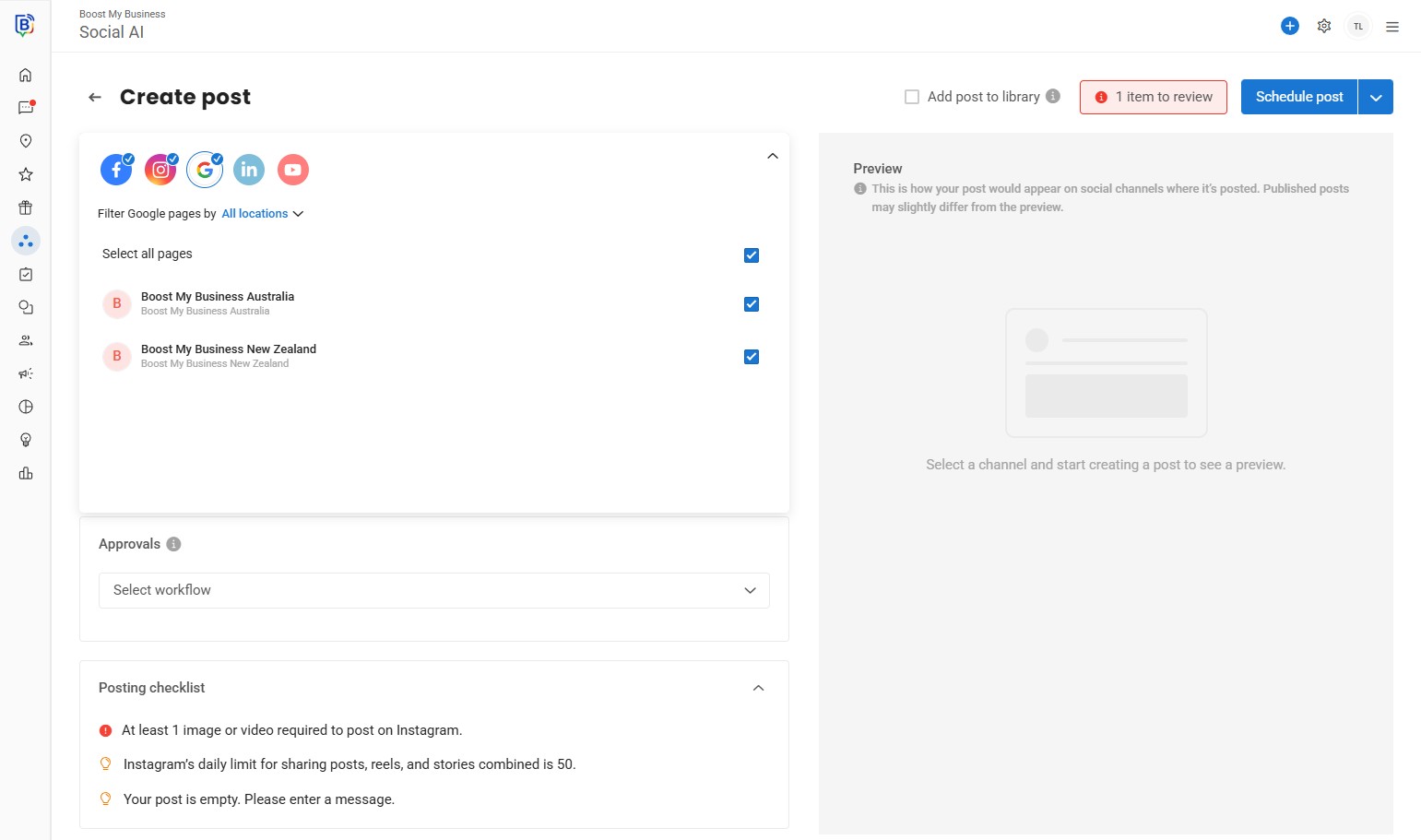
Task: Click the 1 item to review button
Action: (1153, 97)
